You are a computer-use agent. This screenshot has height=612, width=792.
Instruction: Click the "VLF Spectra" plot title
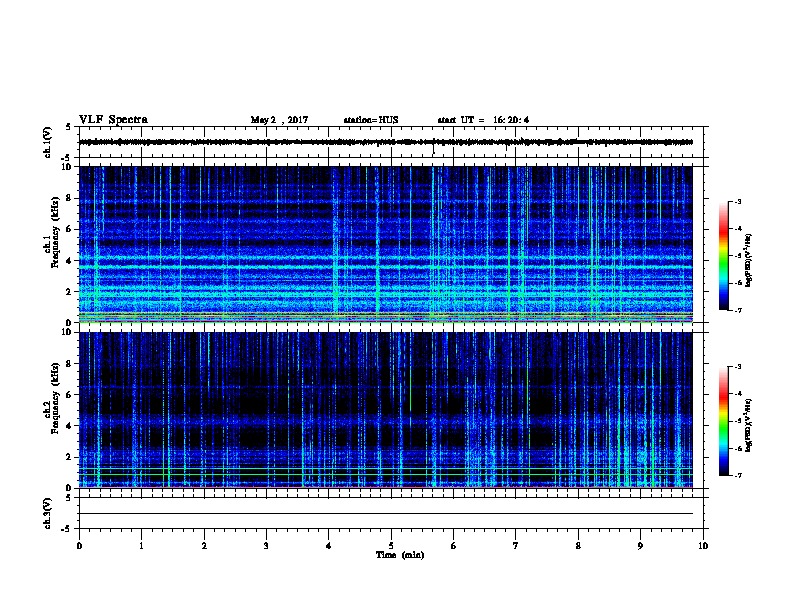tap(113, 120)
